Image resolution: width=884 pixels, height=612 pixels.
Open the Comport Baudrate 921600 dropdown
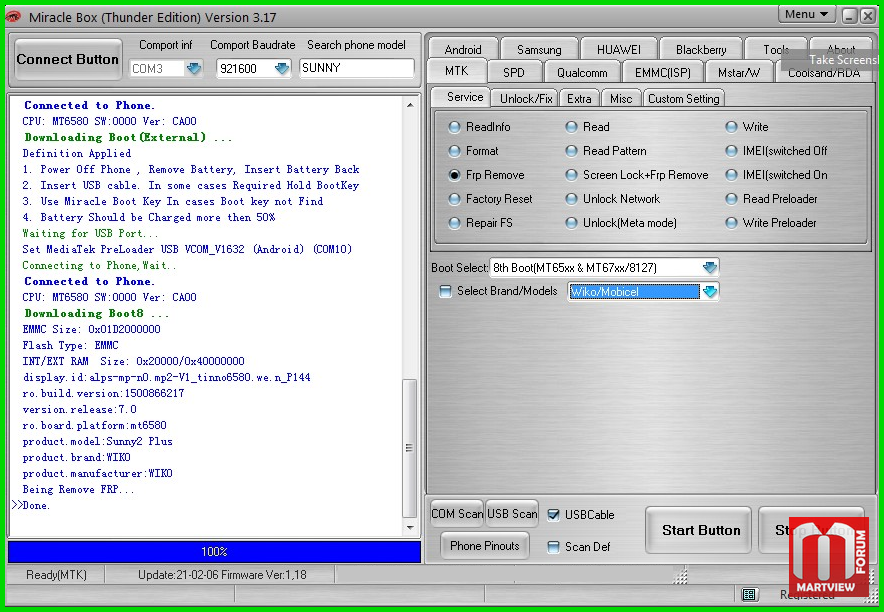[x=282, y=69]
